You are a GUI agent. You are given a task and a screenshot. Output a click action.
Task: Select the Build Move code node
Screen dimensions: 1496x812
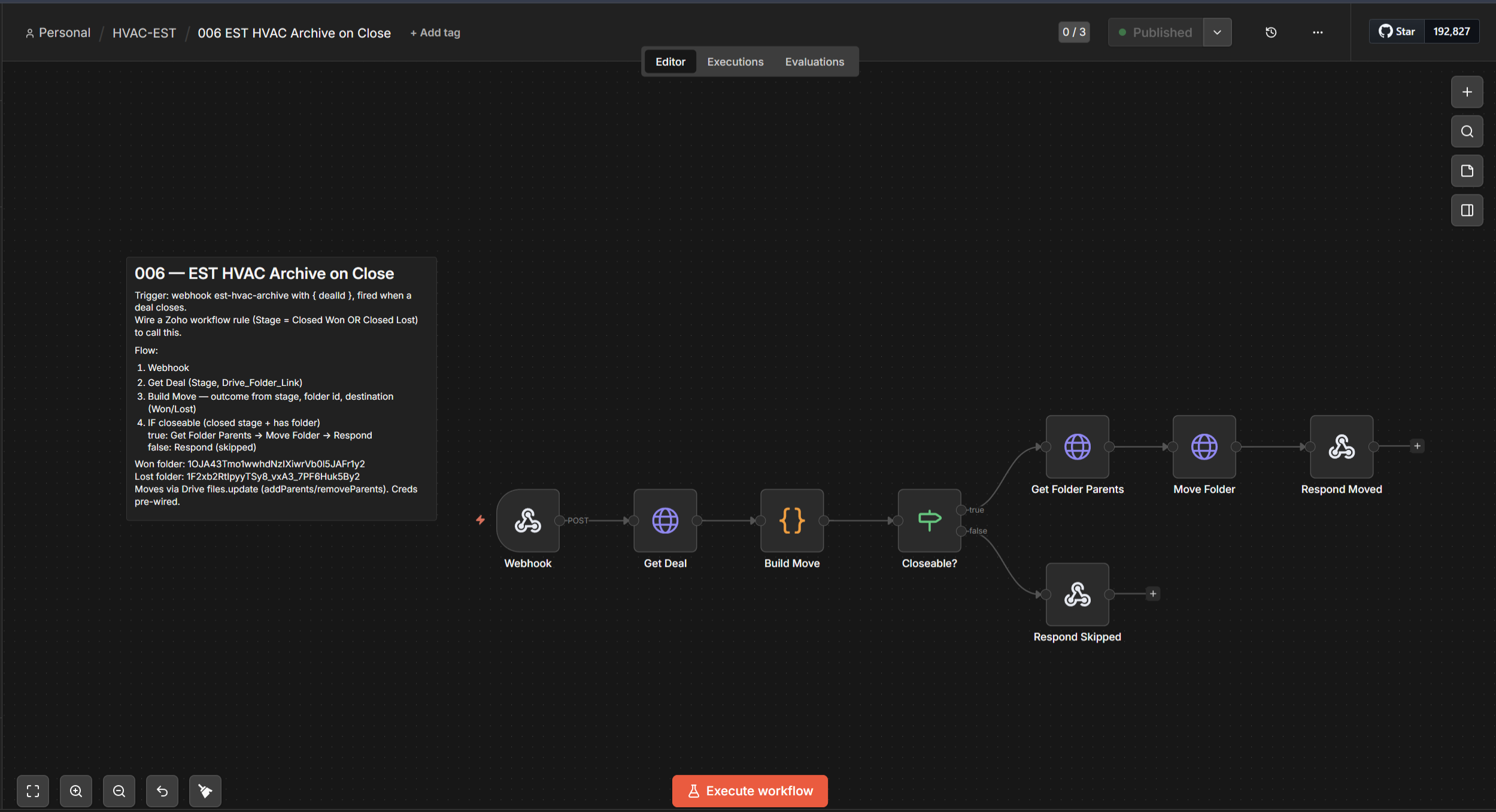[791, 521]
